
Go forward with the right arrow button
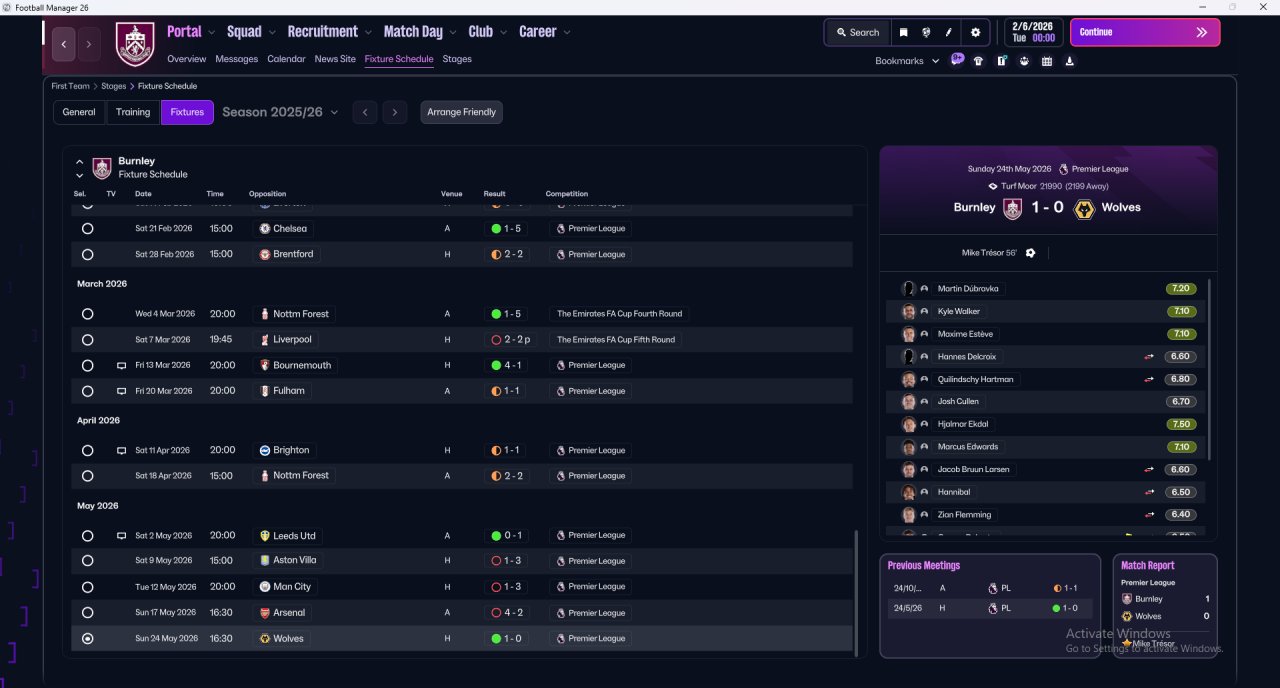[89, 44]
